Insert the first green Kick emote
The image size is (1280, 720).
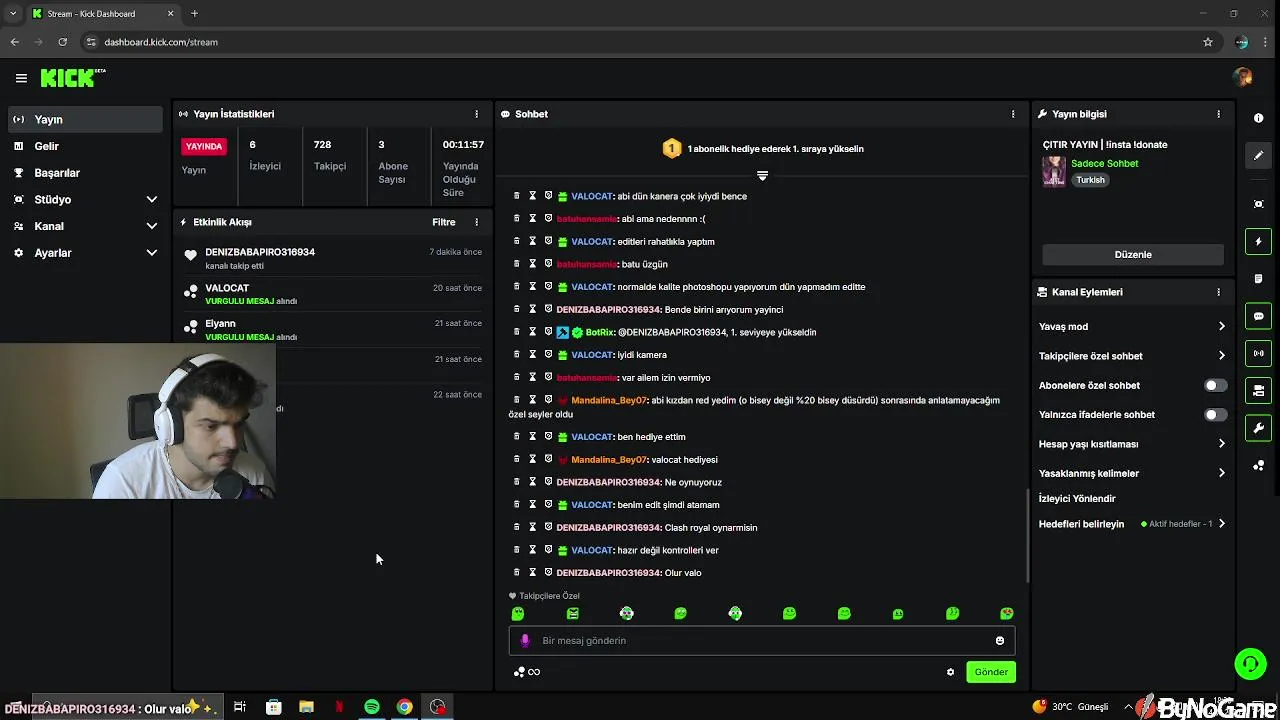click(x=518, y=614)
